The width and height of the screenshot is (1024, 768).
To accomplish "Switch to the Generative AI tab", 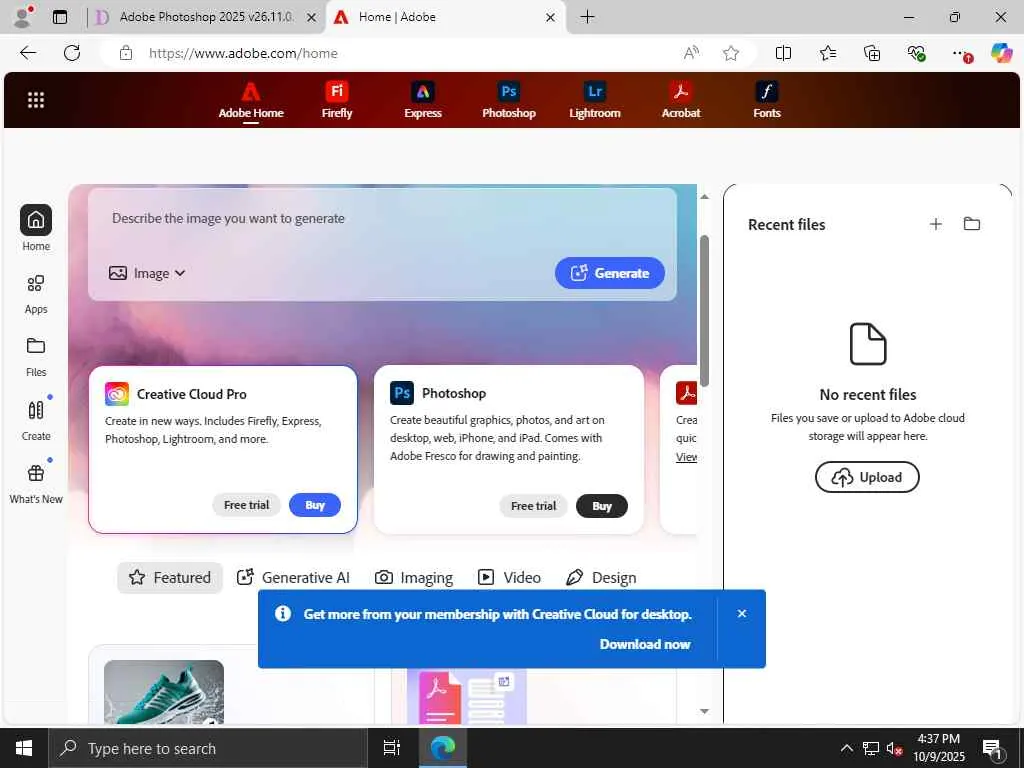I will pos(293,577).
